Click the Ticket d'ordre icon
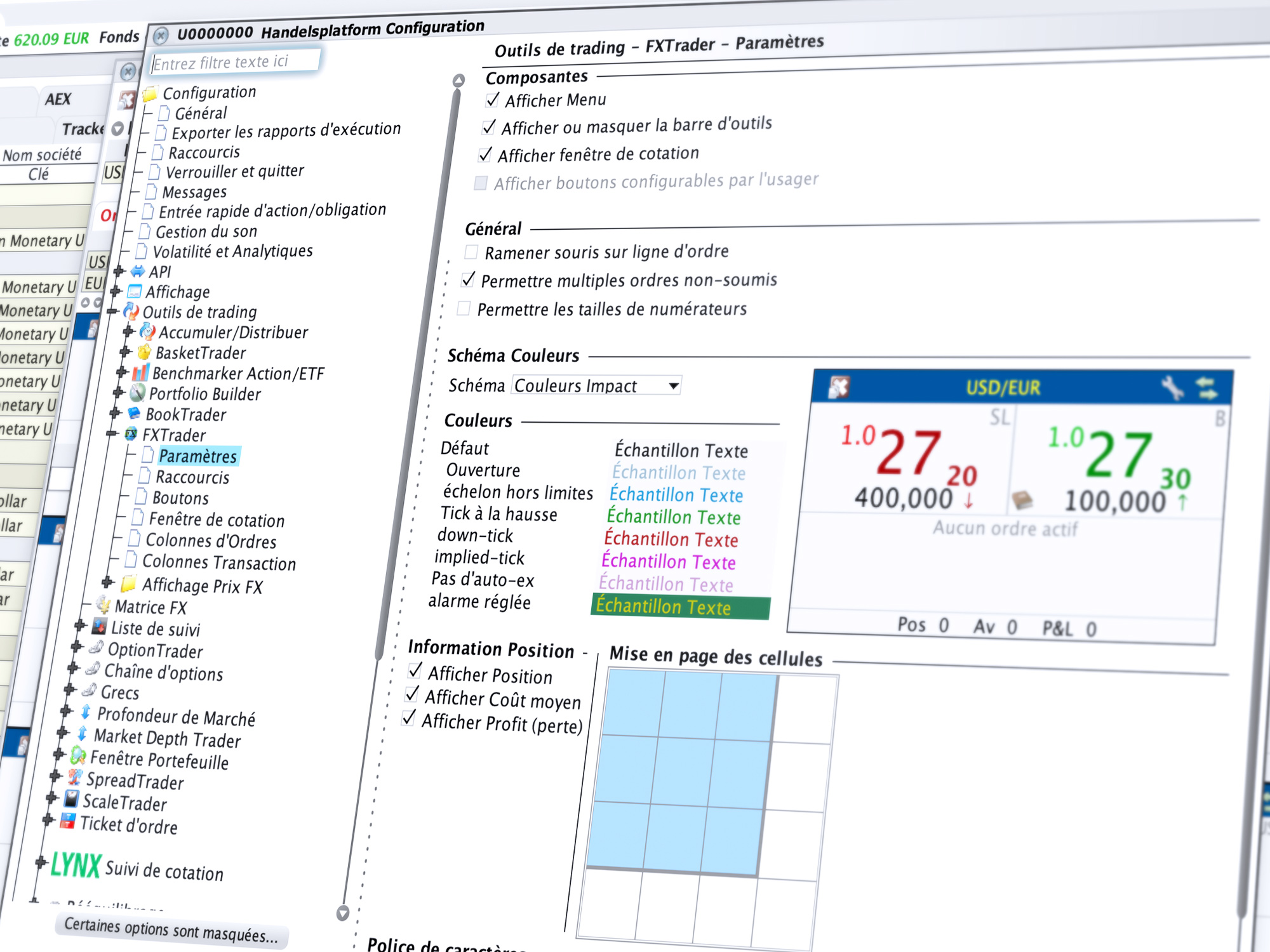The height and width of the screenshot is (952, 1270). pyautogui.click(x=68, y=821)
